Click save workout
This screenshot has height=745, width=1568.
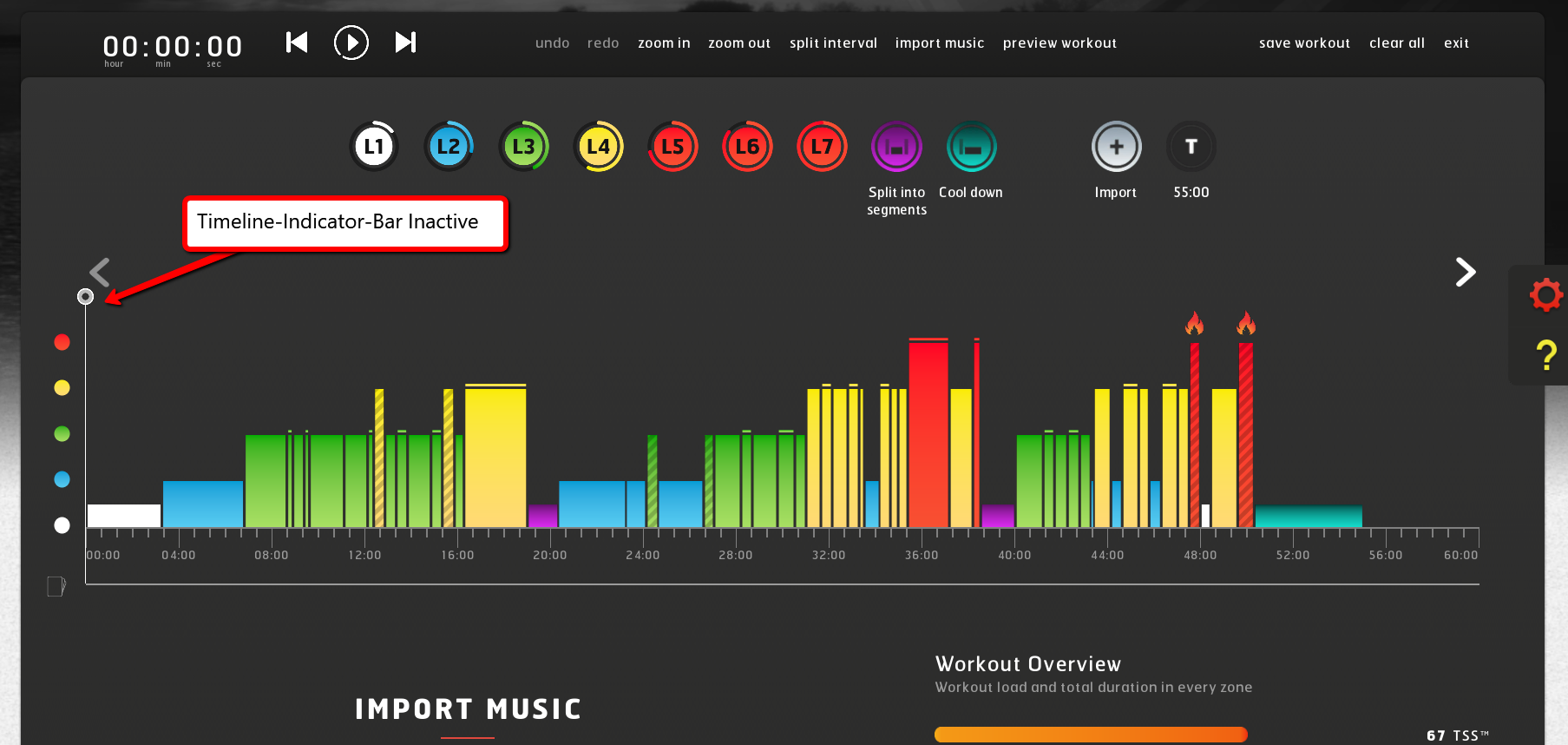1304,43
